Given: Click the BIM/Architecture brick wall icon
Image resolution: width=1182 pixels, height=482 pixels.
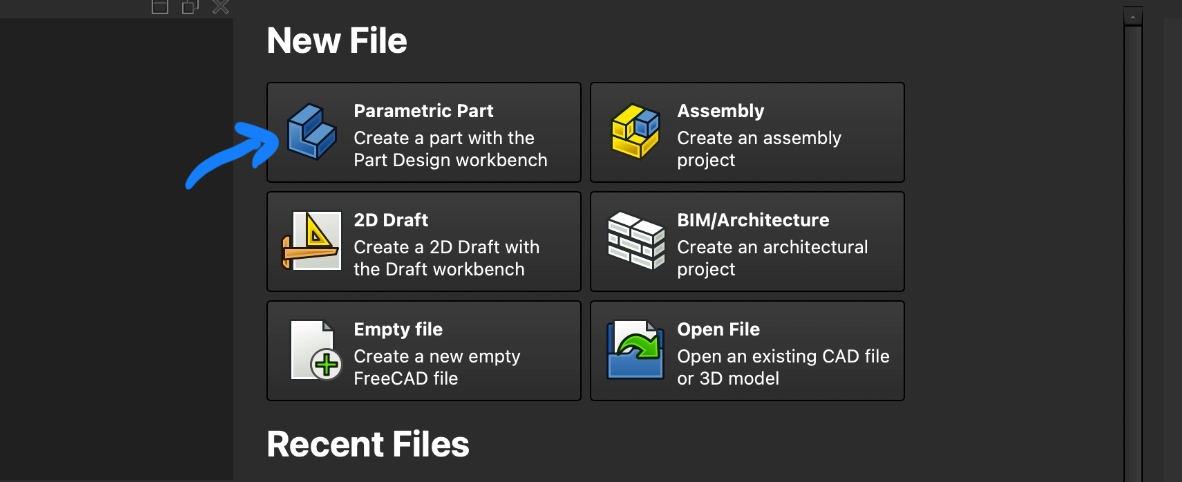Looking at the screenshot, I should tap(634, 243).
